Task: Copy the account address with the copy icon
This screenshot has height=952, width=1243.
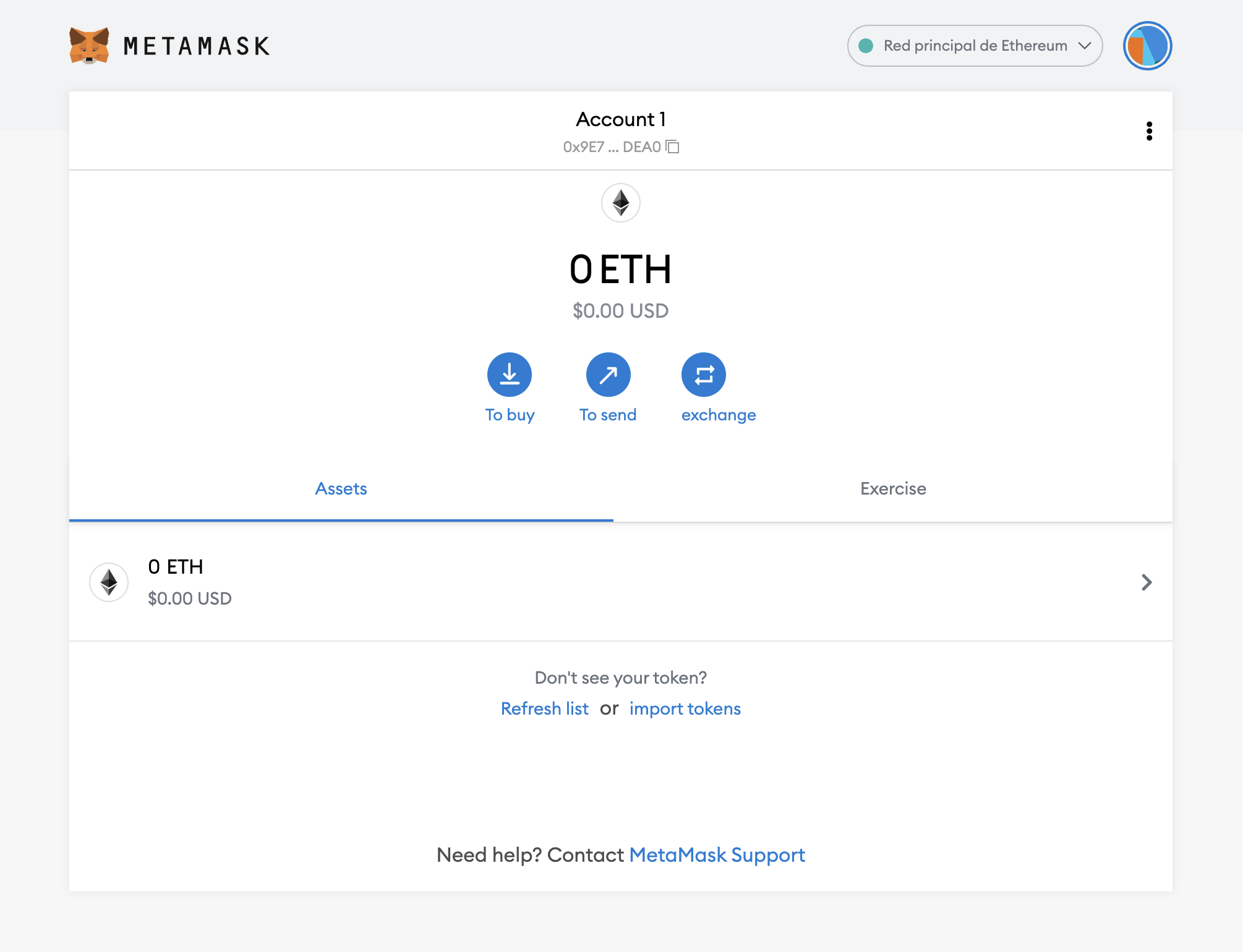Action: pyautogui.click(x=672, y=147)
